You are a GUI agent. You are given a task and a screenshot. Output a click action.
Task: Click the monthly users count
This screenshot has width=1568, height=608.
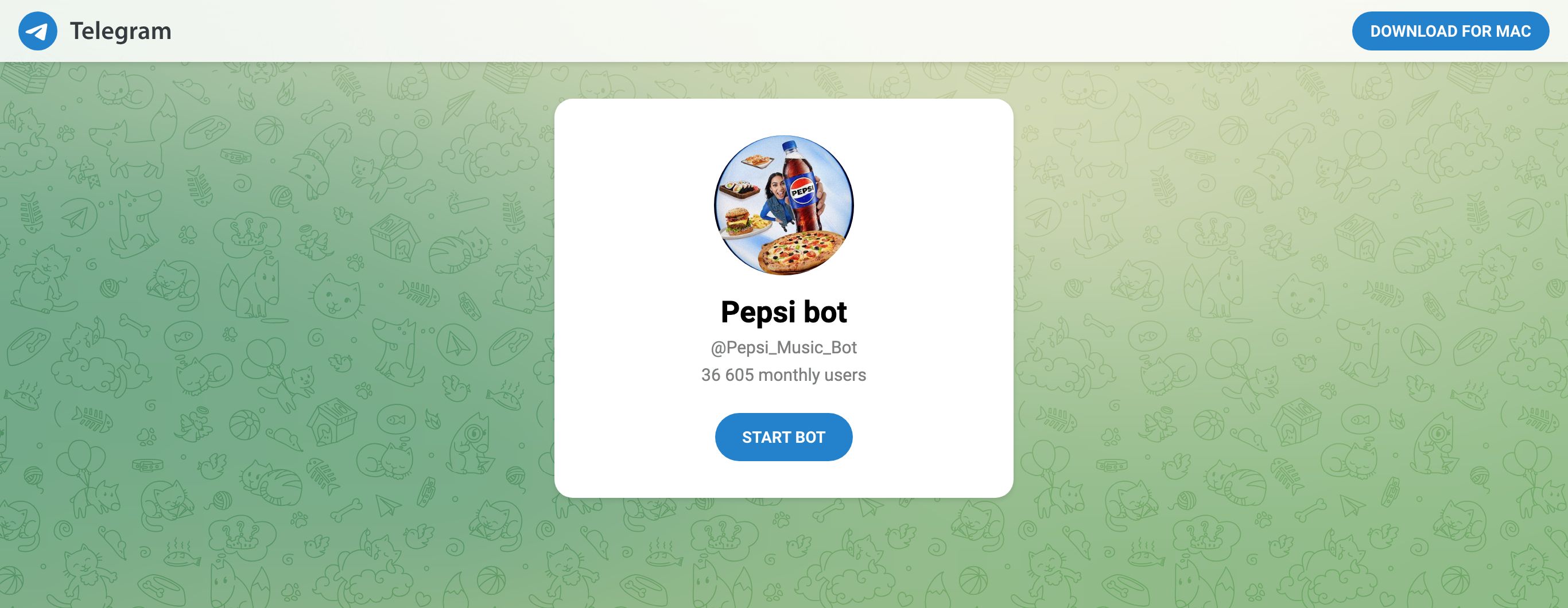click(x=784, y=376)
